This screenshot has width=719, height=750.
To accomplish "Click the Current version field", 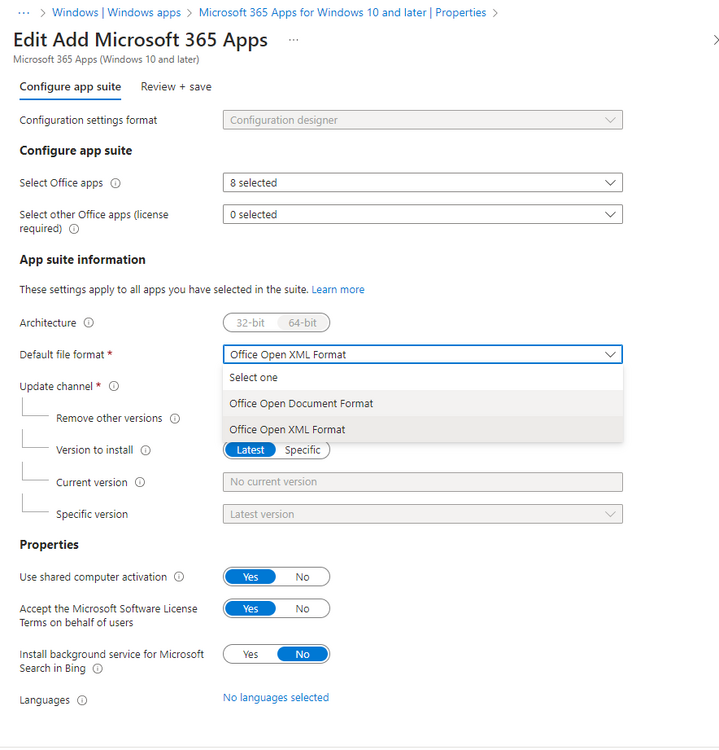I will [x=423, y=482].
